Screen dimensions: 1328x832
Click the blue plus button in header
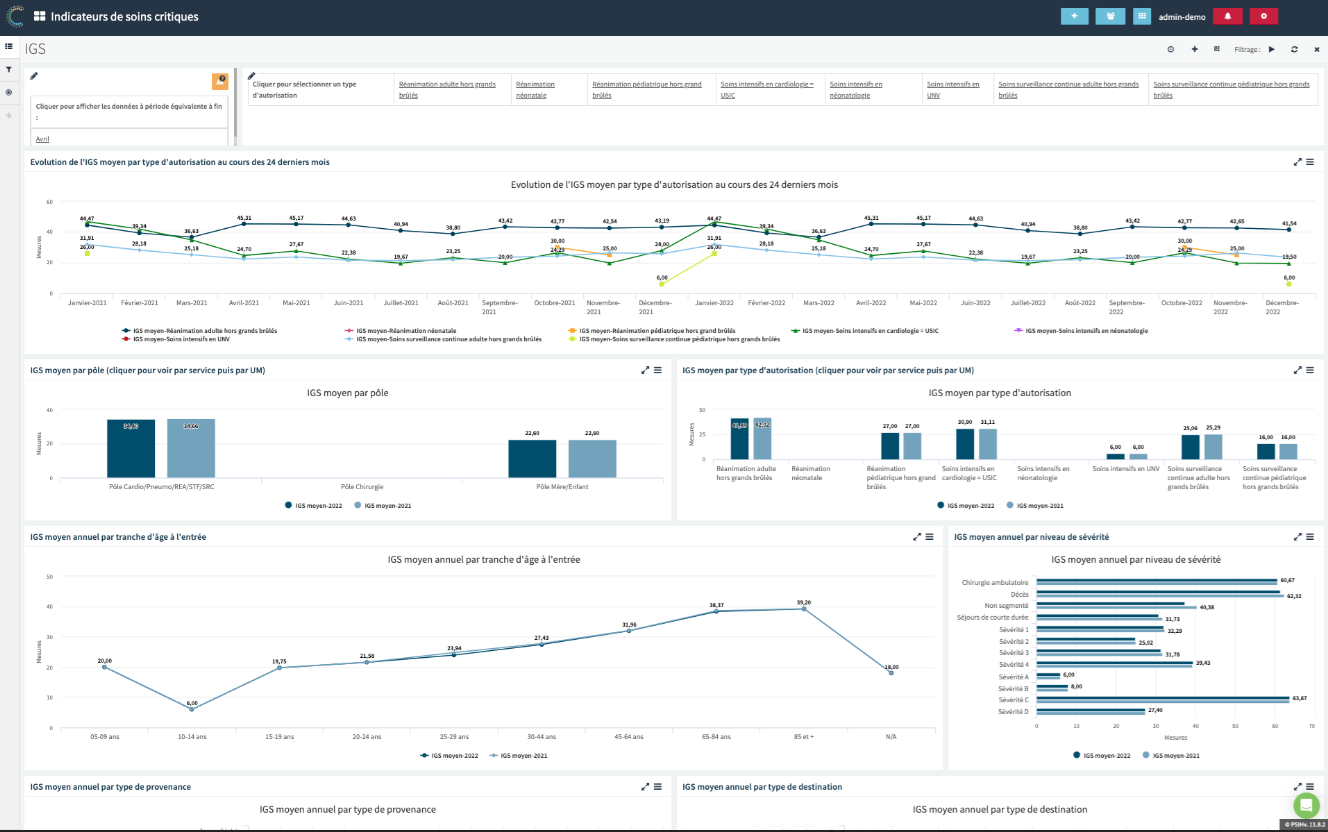[1075, 16]
